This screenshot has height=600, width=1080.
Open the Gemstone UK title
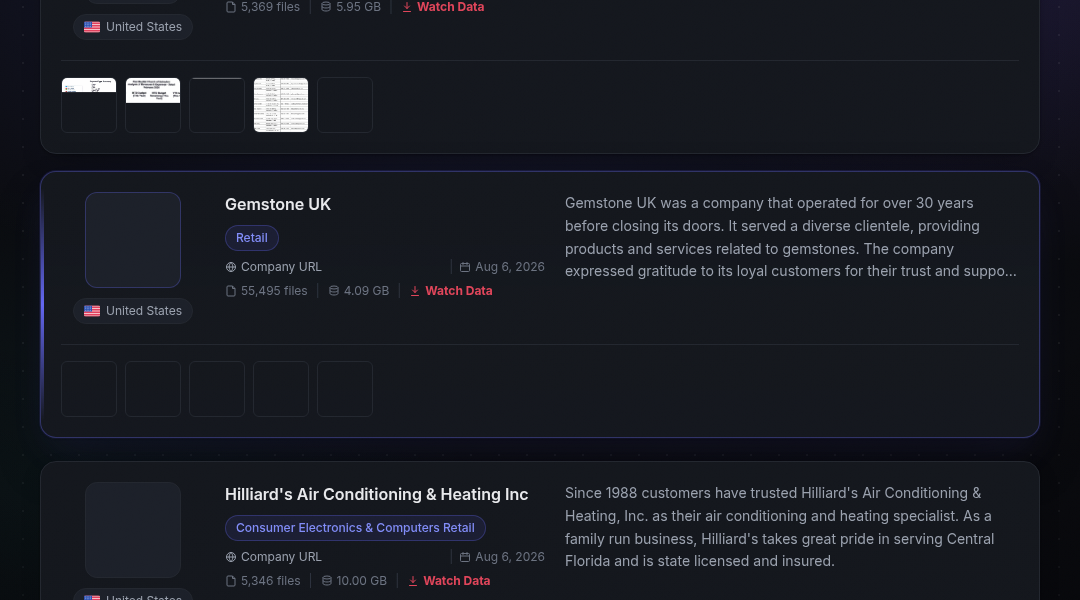point(278,205)
